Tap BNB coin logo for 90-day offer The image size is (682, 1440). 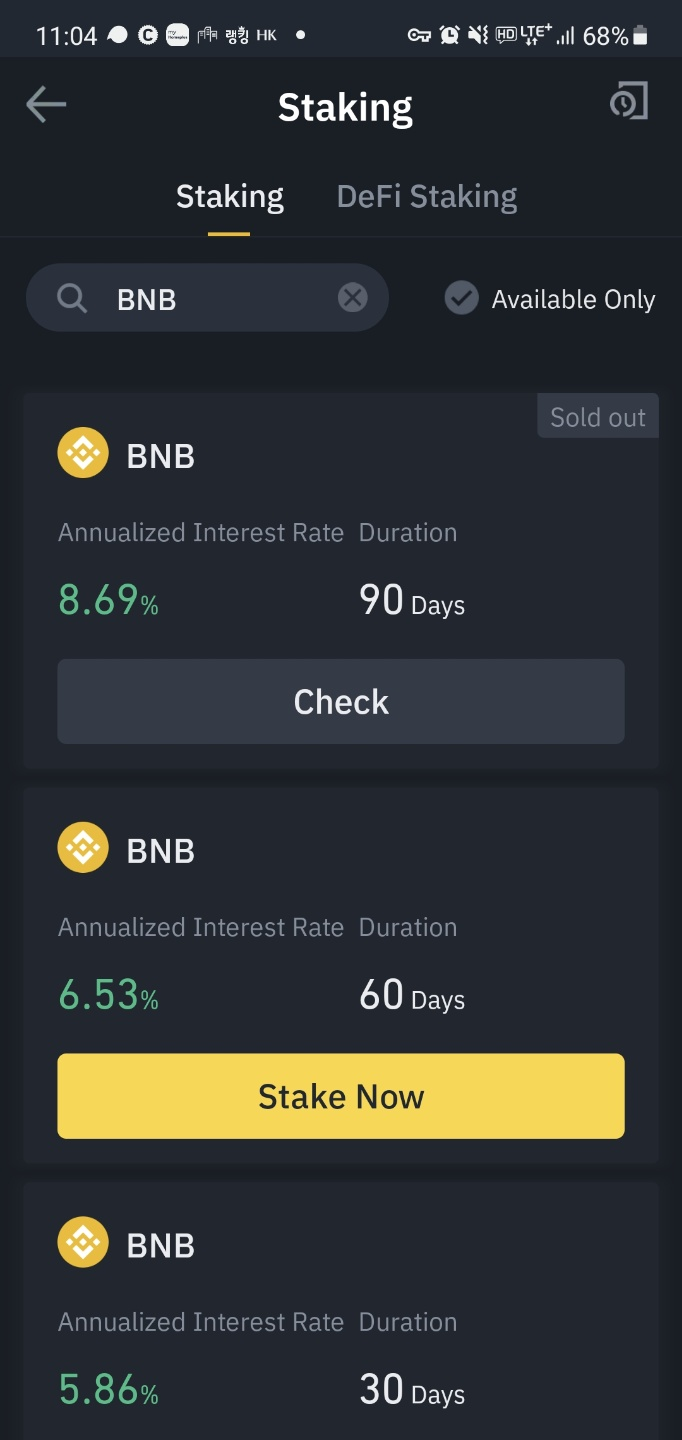83,453
